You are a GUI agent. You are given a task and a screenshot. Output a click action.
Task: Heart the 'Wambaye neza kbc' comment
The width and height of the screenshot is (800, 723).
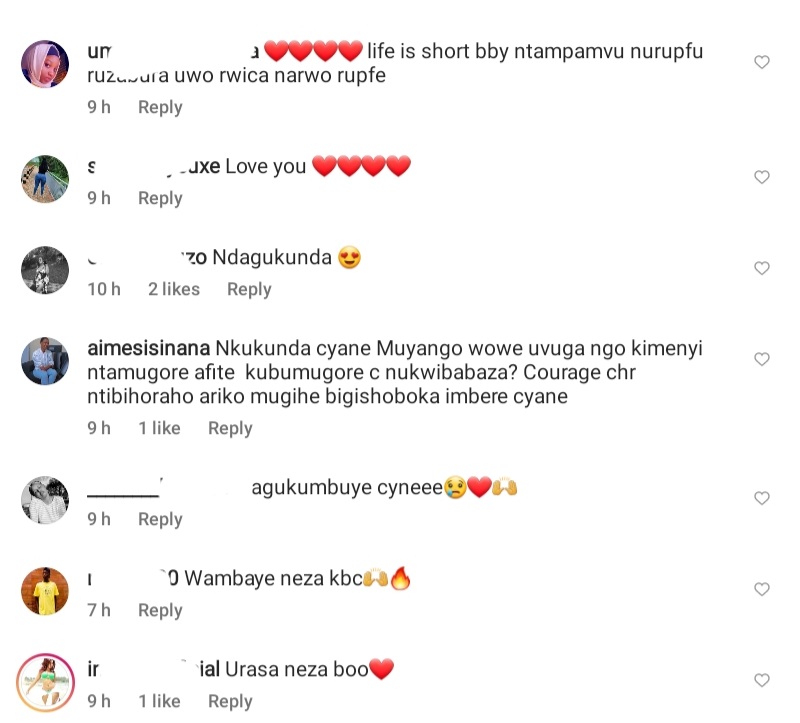tap(761, 589)
